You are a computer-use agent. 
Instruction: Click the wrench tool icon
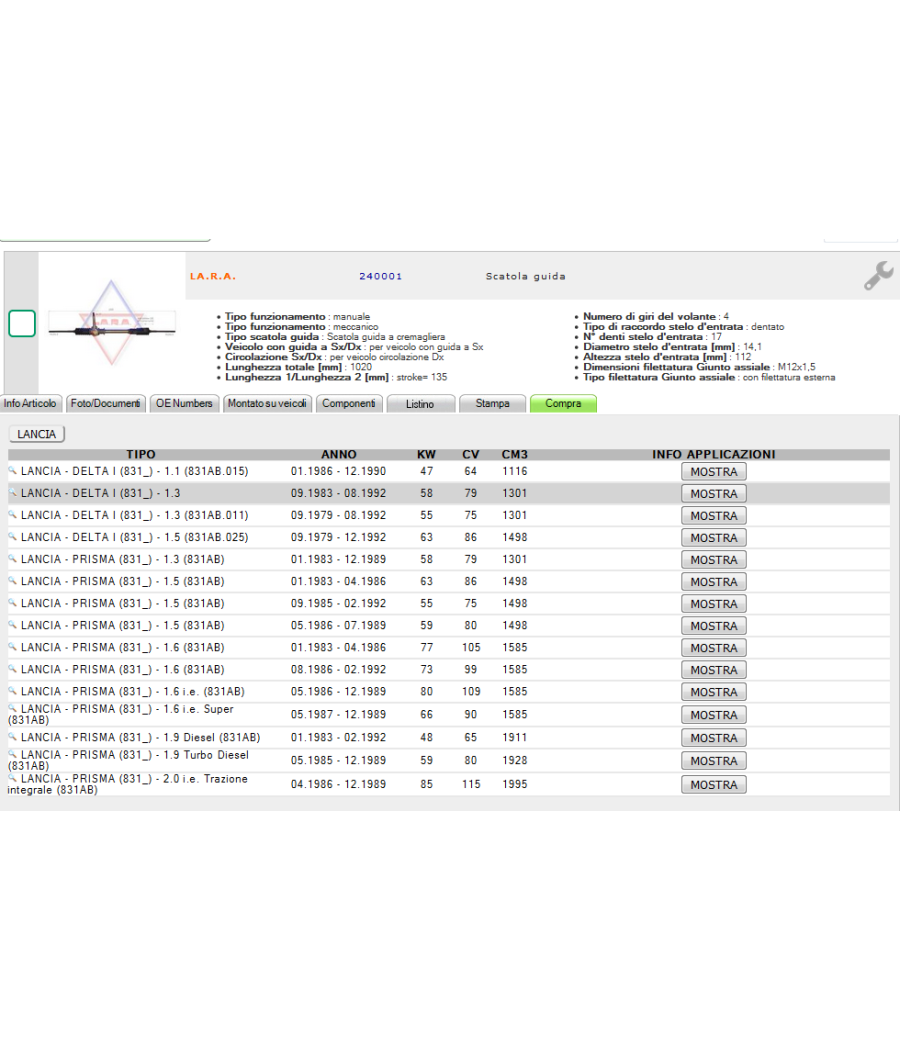pyautogui.click(x=878, y=275)
